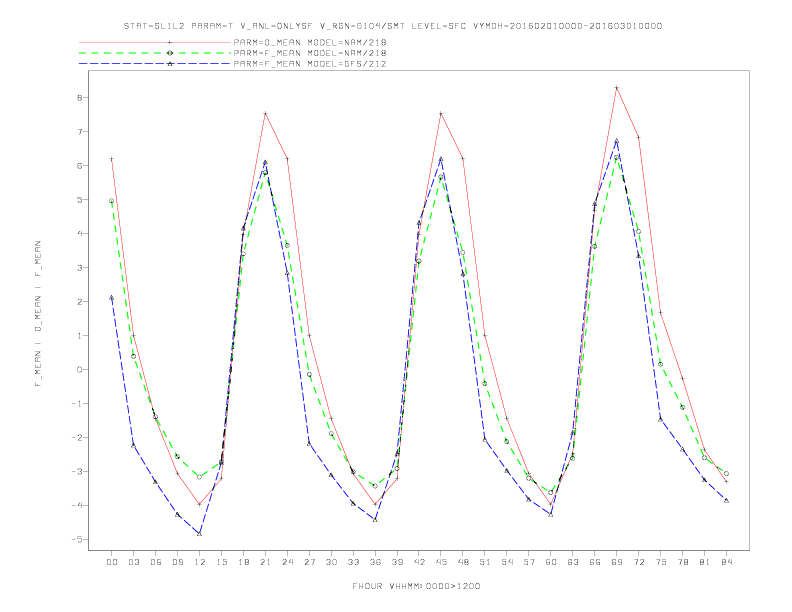This screenshot has width=792, height=612.
Task: Click x-axis tick label 24
Action: 287,562
